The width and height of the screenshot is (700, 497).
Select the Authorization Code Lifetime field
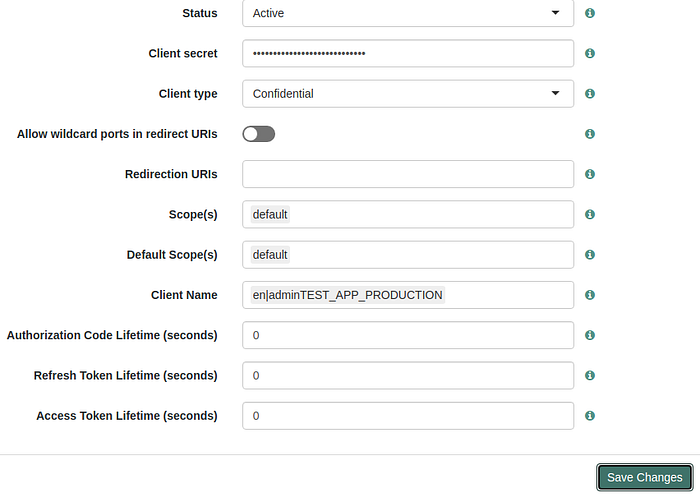pyautogui.click(x=408, y=335)
